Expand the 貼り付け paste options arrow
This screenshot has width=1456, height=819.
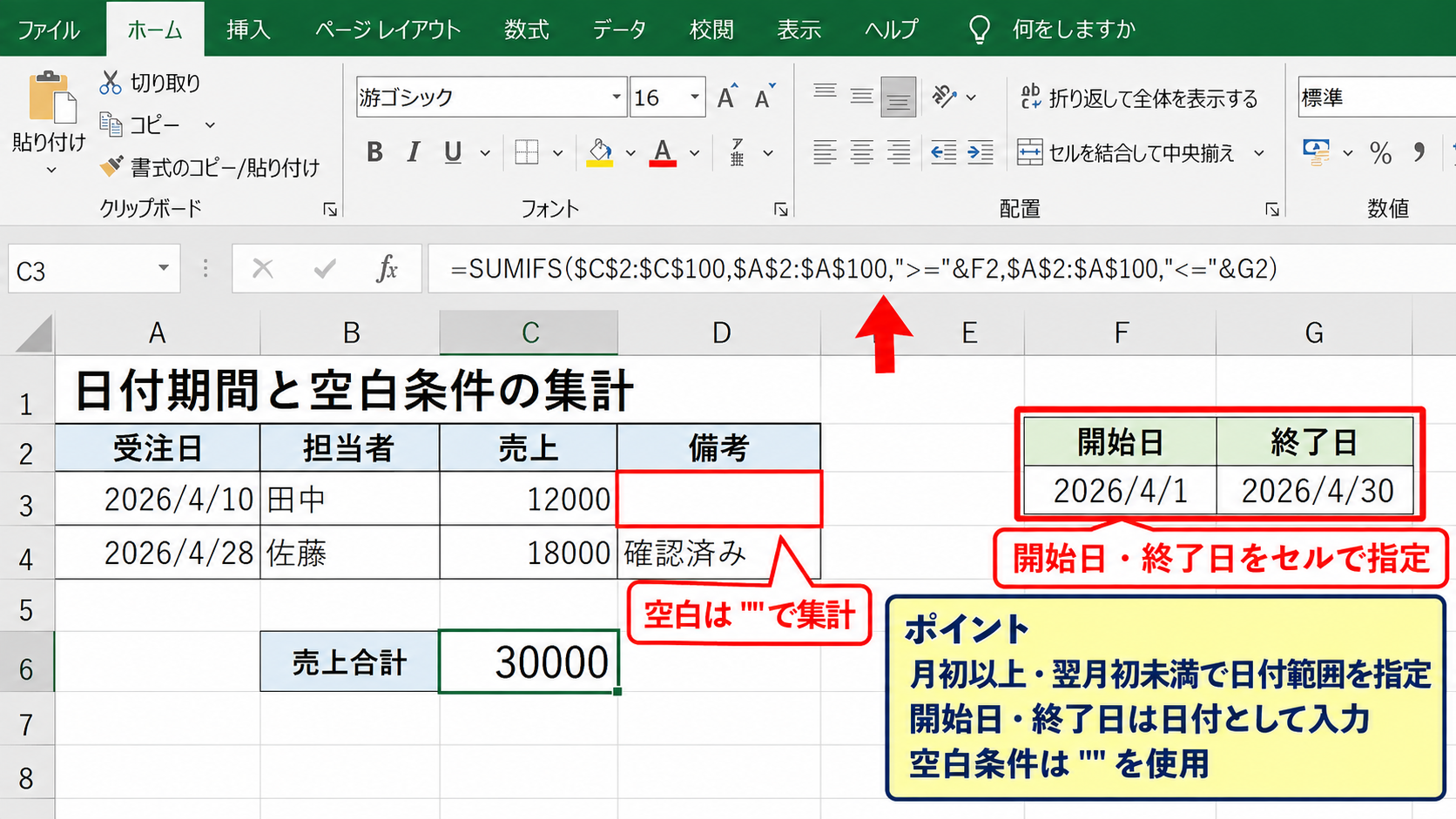coord(51,169)
